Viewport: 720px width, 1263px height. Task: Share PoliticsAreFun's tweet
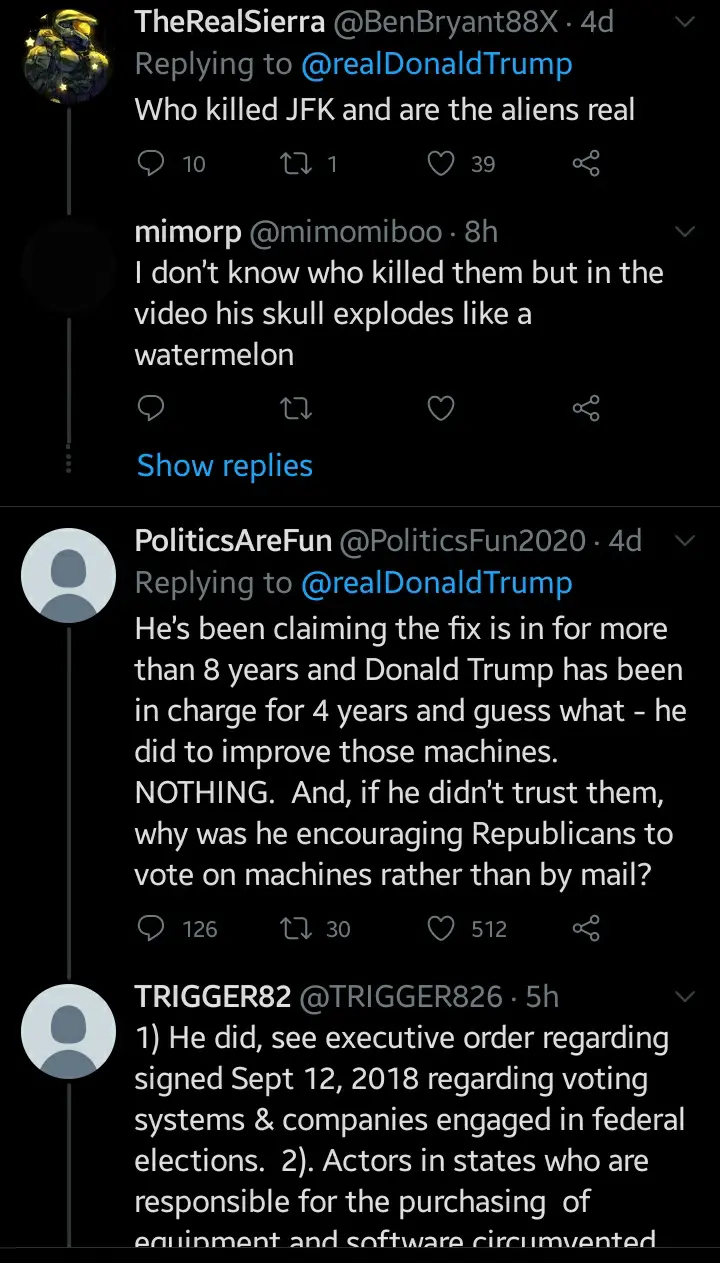tap(585, 929)
